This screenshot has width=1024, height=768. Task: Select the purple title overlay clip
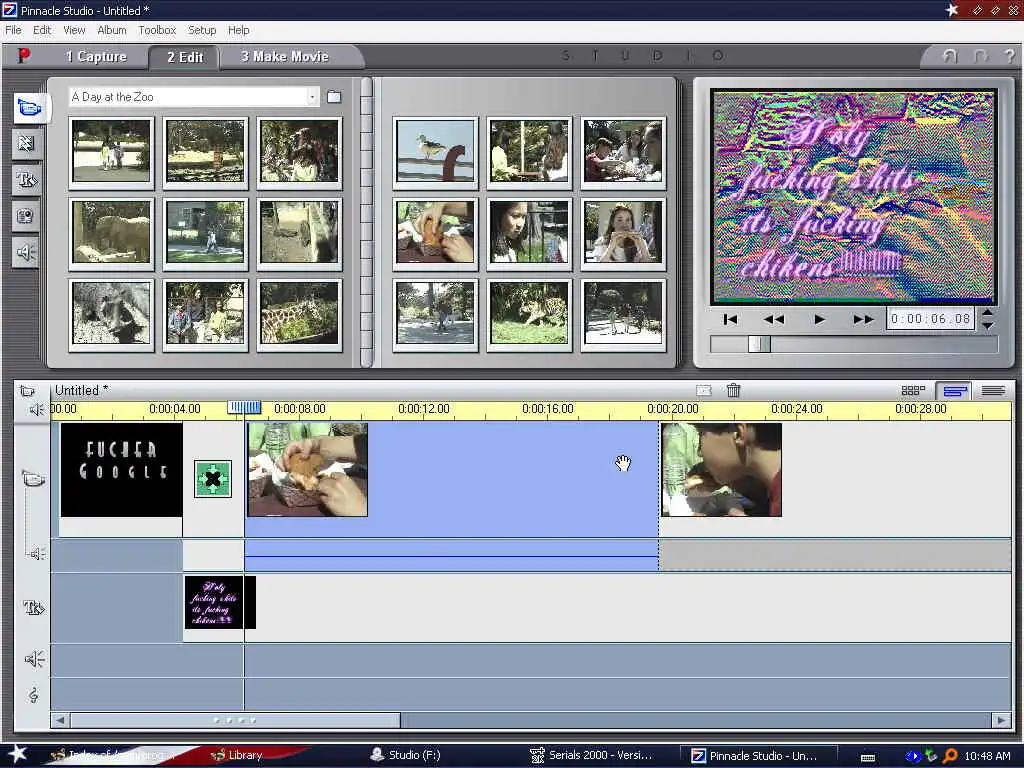[x=220, y=602]
